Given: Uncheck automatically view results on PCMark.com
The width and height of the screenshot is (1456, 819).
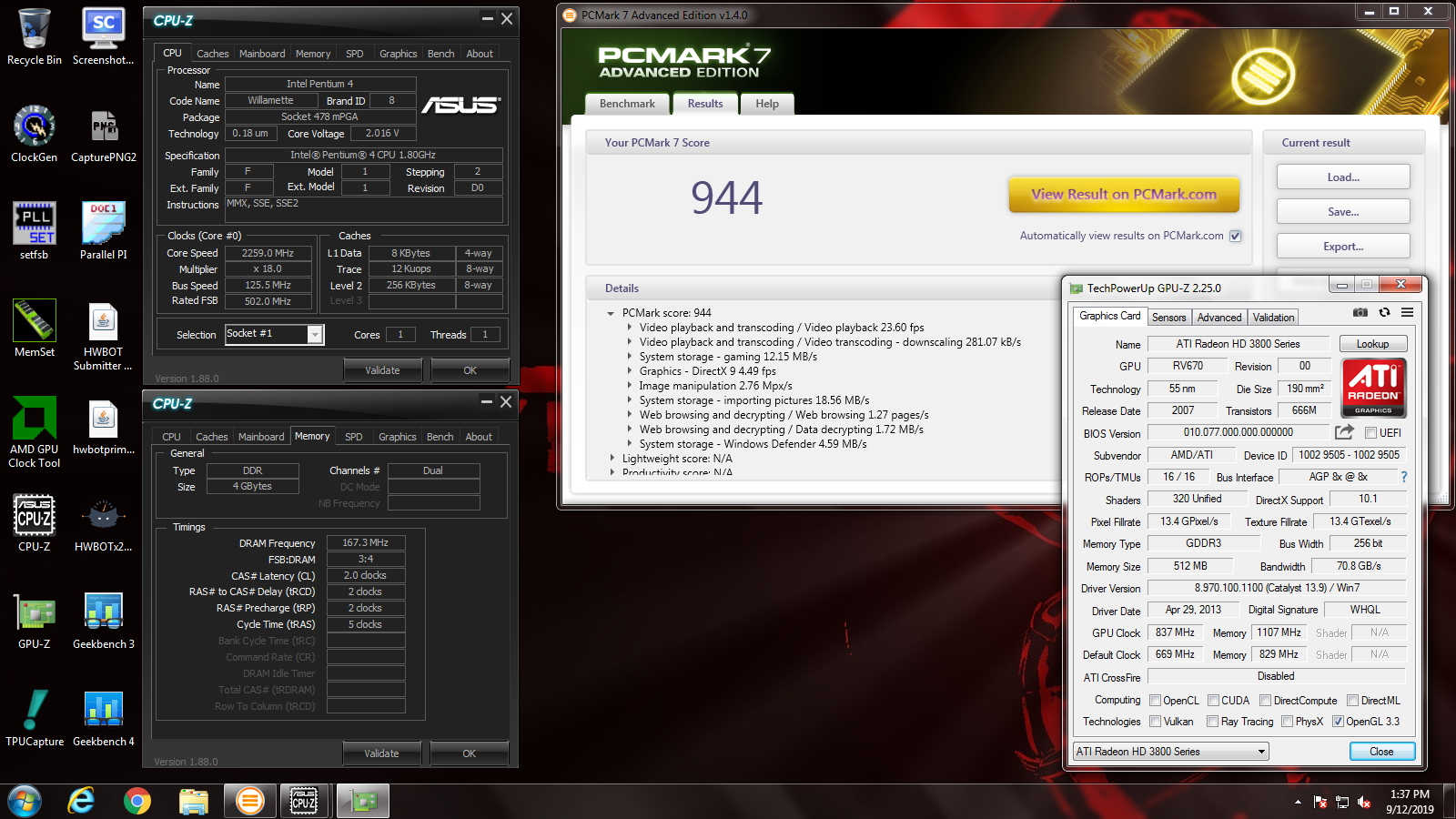Looking at the screenshot, I should (x=1235, y=236).
